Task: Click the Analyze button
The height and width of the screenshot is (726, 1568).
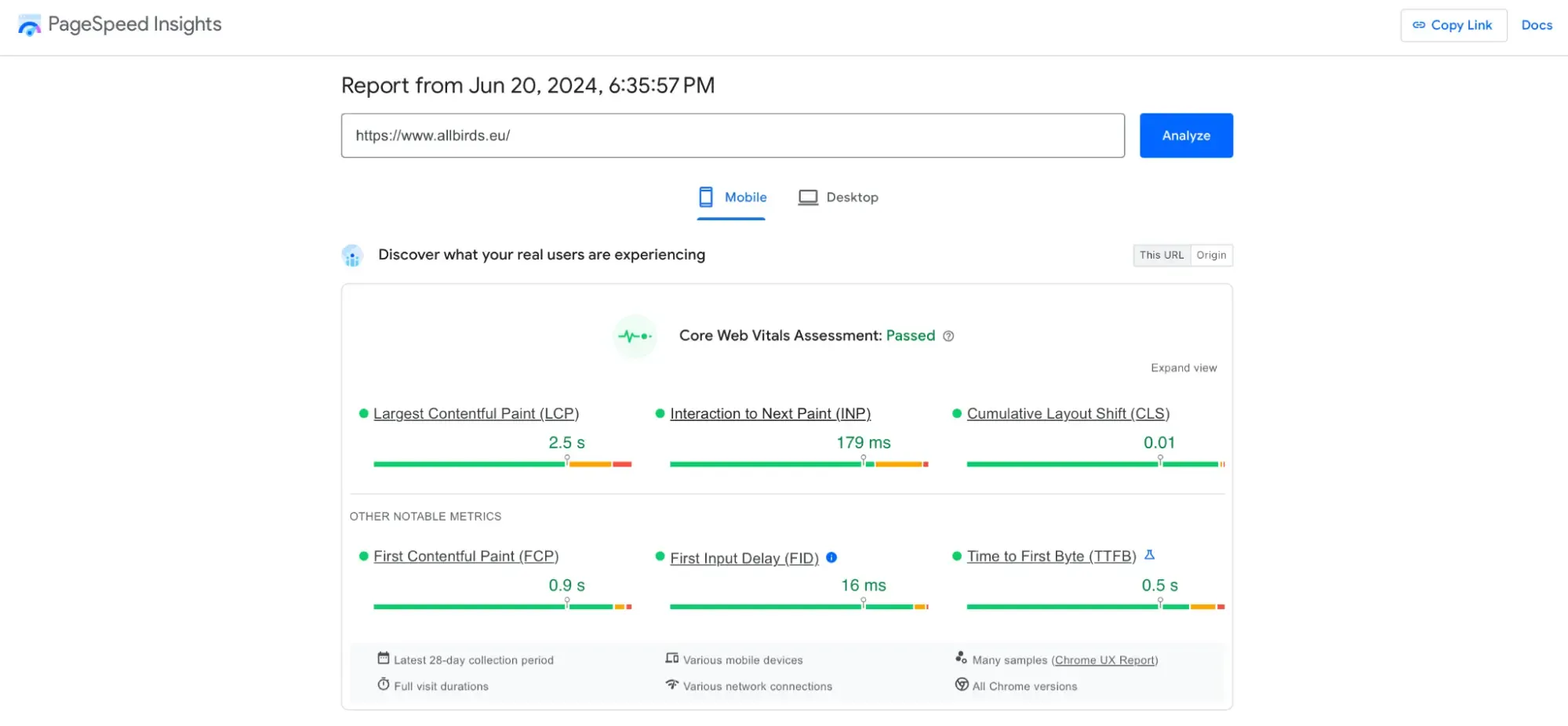Action: click(x=1186, y=136)
